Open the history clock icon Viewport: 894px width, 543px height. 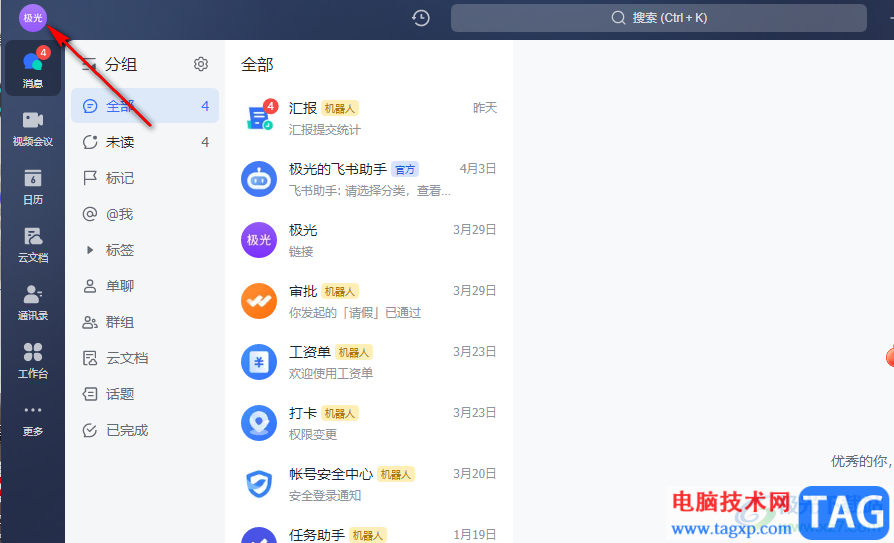coord(421,18)
